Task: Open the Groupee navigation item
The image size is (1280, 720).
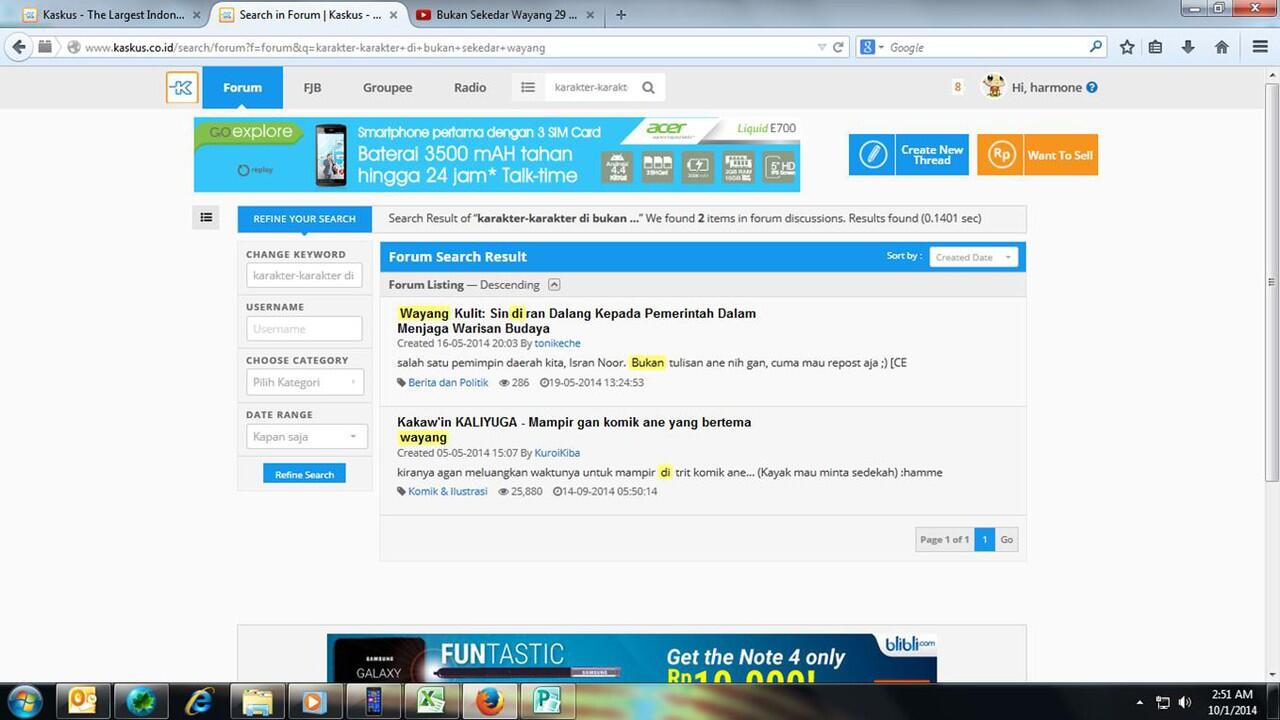Action: 388,88
